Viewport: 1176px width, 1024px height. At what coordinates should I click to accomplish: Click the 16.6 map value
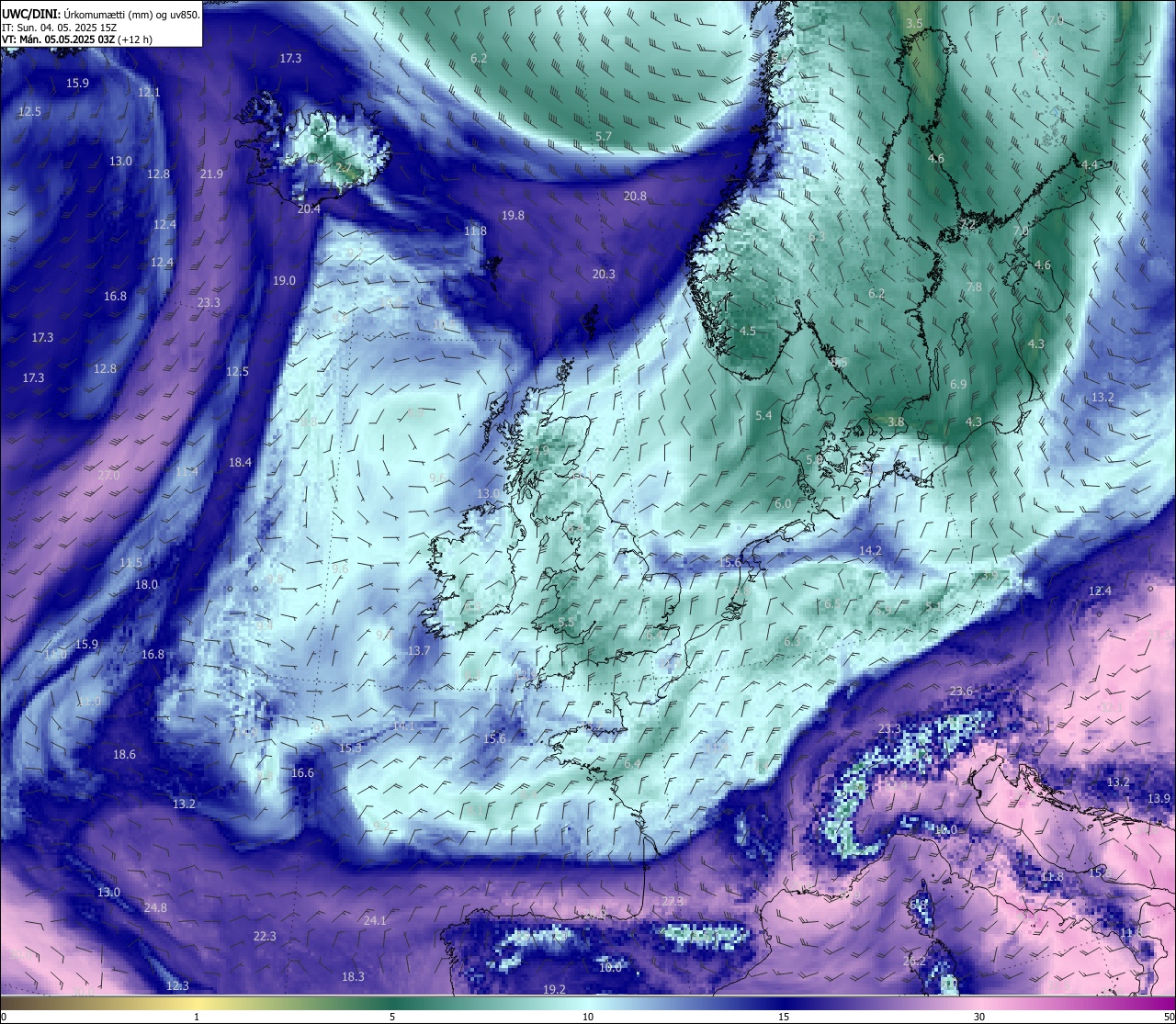click(x=302, y=773)
